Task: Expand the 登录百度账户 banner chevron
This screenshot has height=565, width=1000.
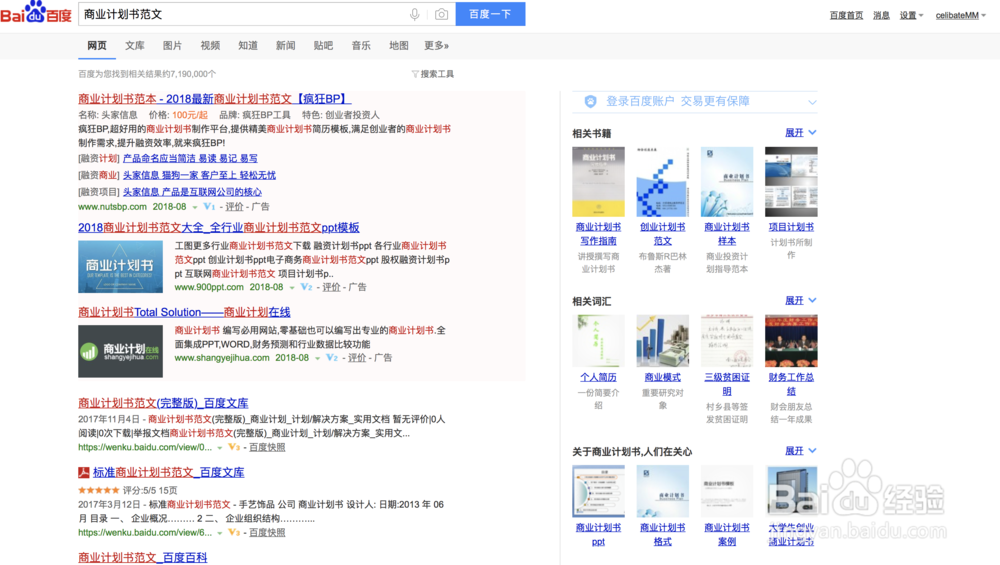Action: tap(812, 102)
